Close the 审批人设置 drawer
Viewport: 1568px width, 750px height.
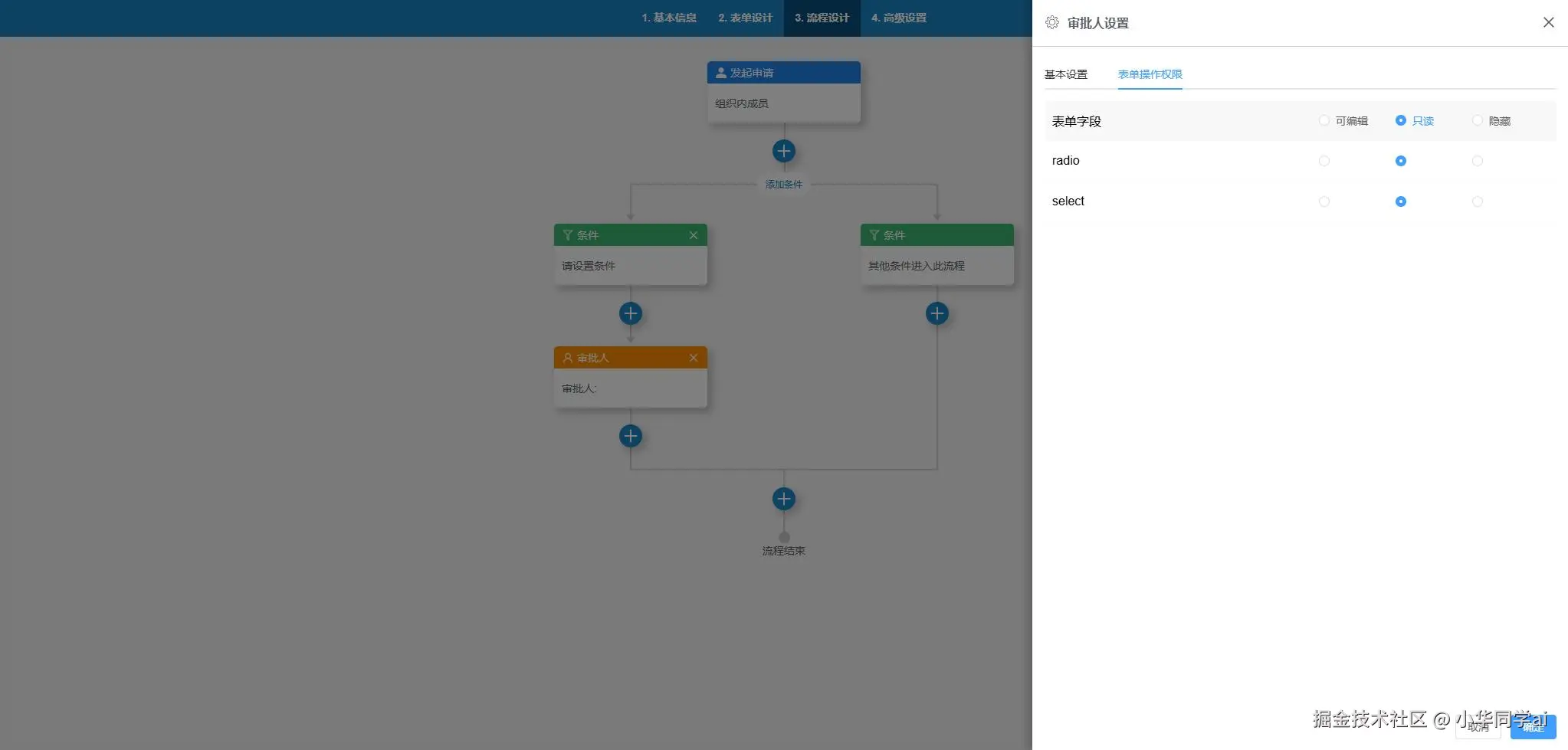pos(1548,22)
